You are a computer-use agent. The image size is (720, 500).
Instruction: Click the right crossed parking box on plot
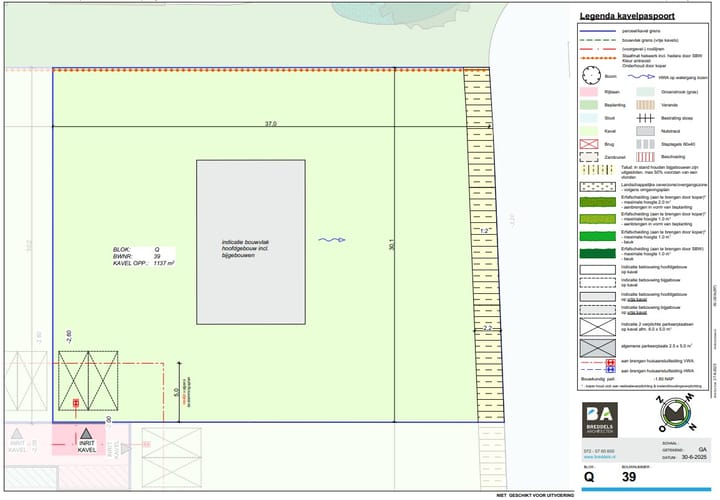(x=103, y=381)
